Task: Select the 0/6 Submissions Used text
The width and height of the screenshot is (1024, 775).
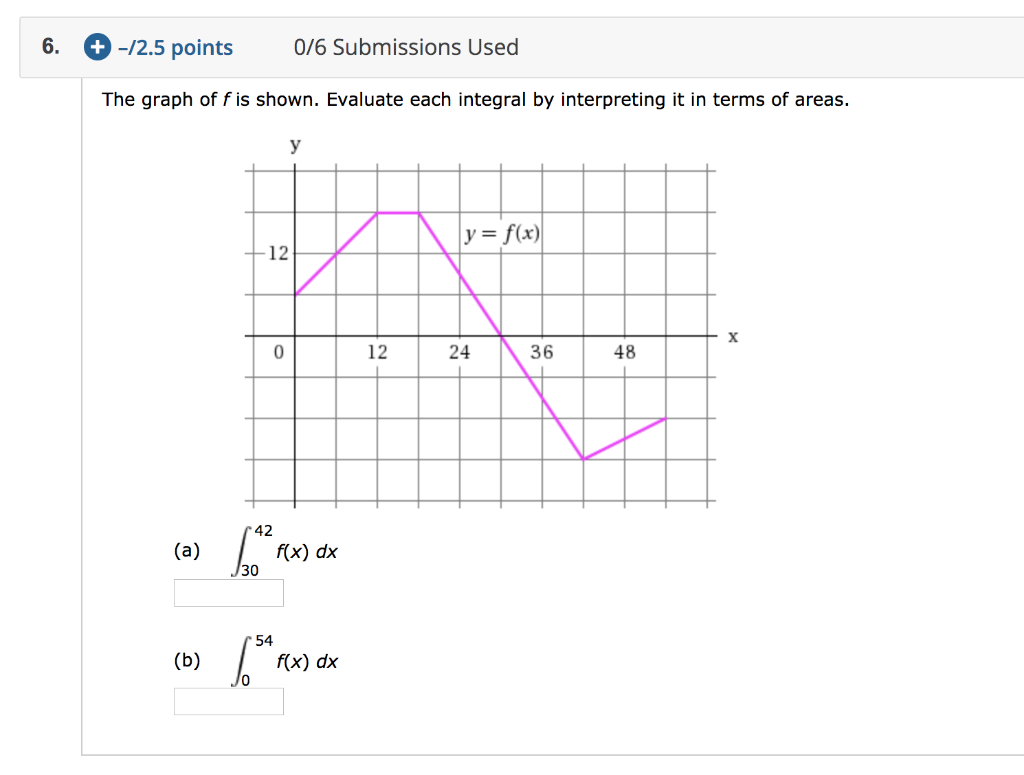Action: [407, 47]
